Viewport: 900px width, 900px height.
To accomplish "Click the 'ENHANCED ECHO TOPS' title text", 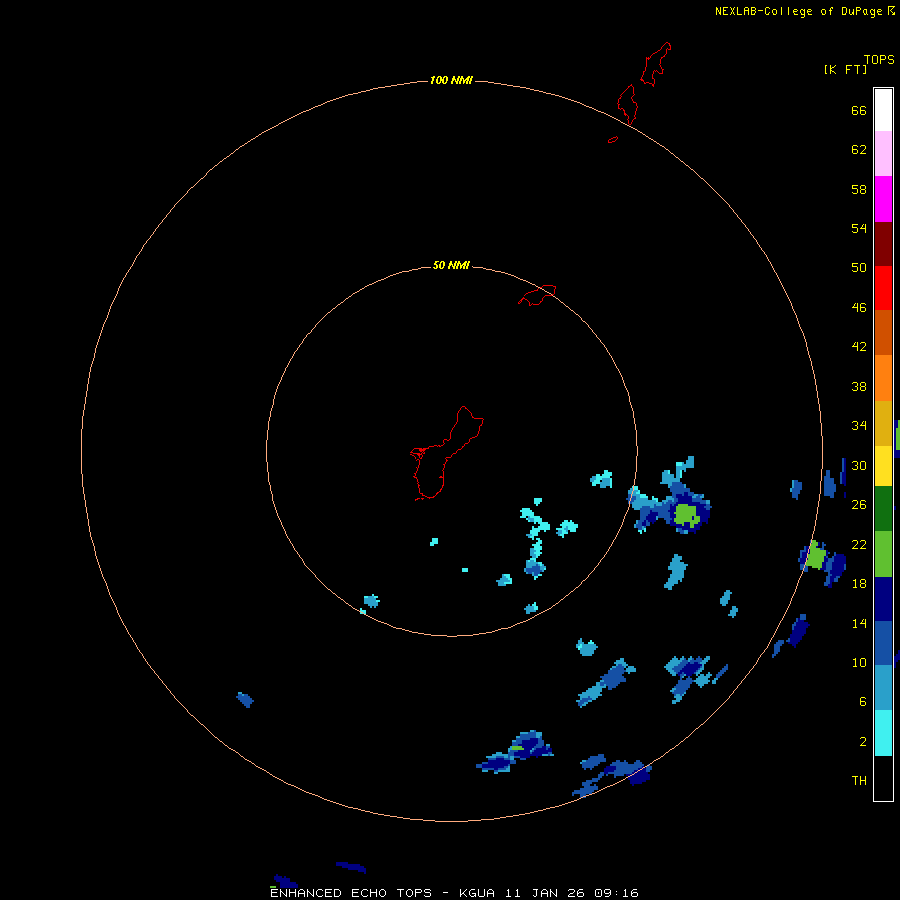I will coord(351,893).
